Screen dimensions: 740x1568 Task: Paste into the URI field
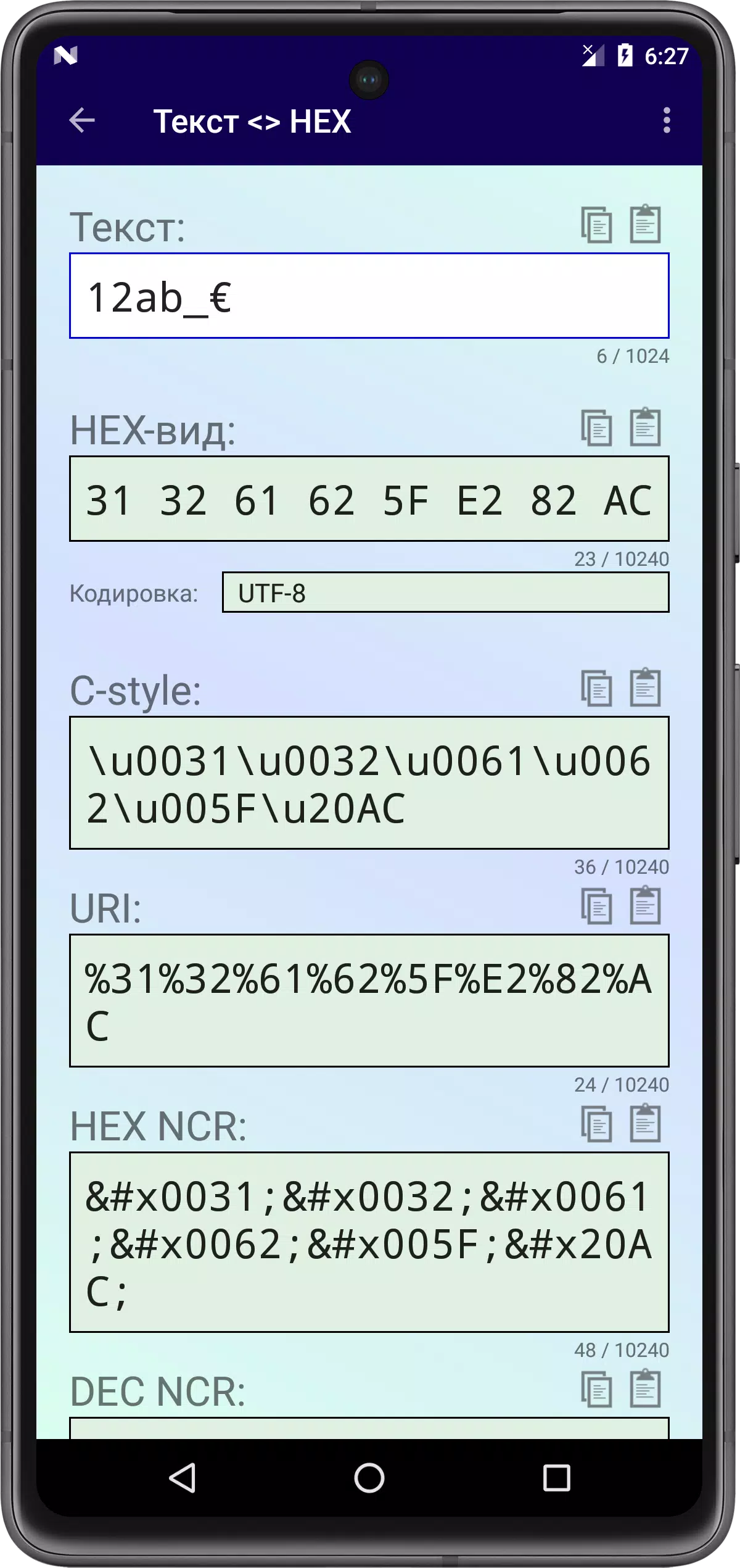pos(645,905)
